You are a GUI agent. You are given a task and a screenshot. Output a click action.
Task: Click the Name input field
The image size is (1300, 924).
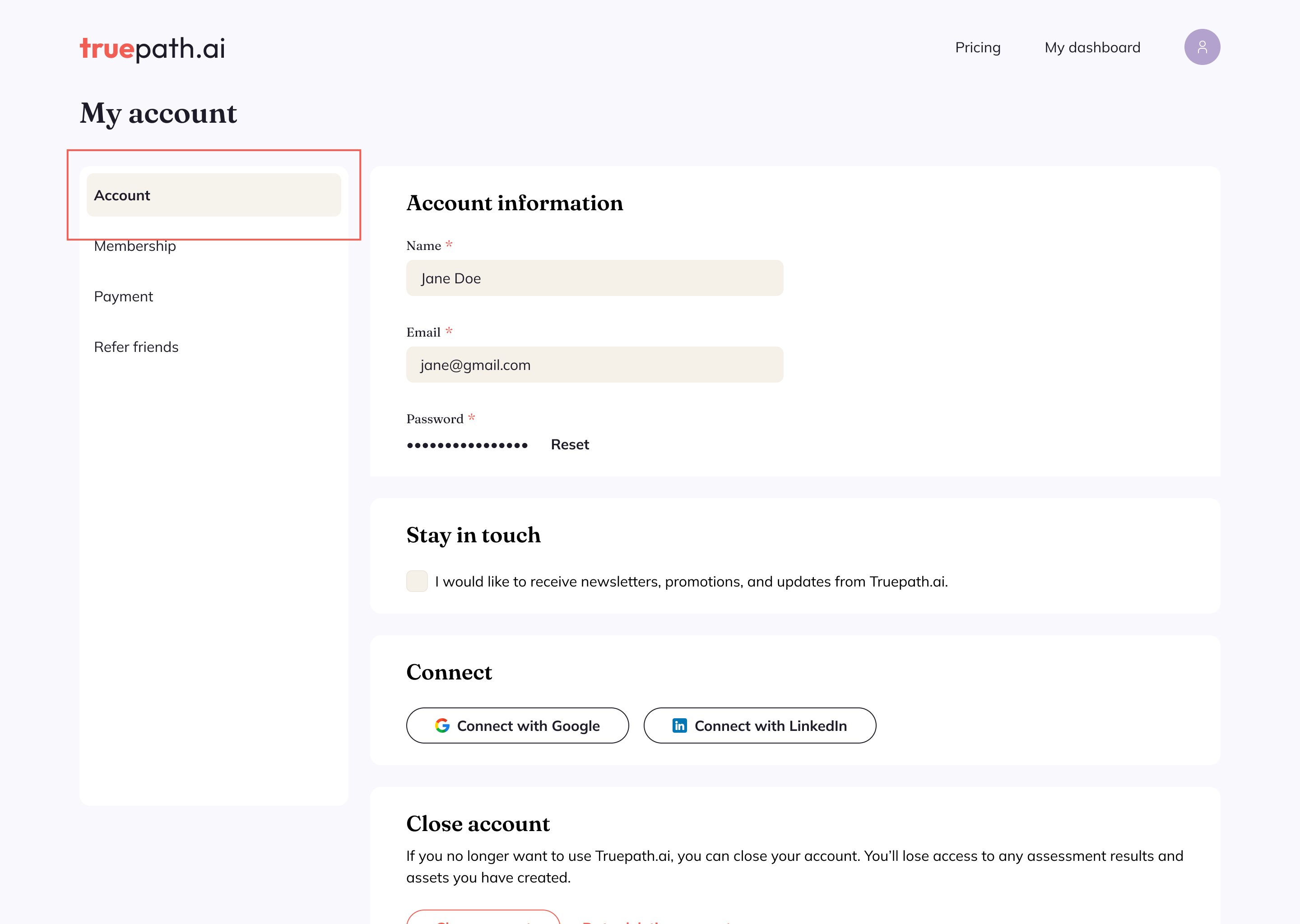click(595, 277)
